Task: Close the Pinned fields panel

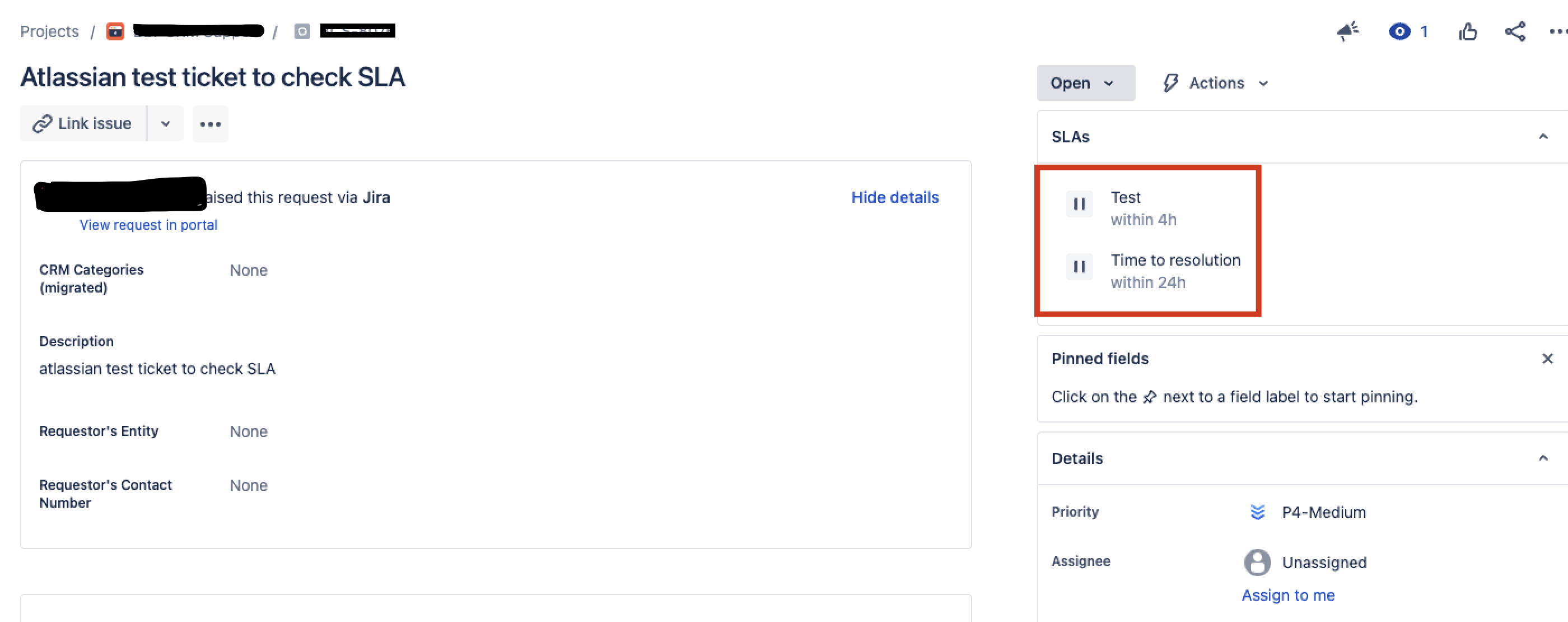Action: tap(1547, 358)
